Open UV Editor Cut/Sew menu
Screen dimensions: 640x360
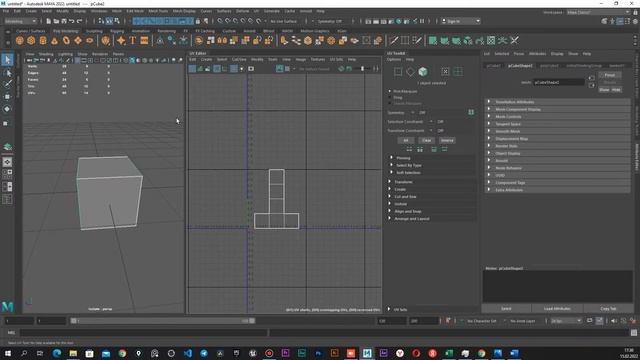[x=239, y=60]
